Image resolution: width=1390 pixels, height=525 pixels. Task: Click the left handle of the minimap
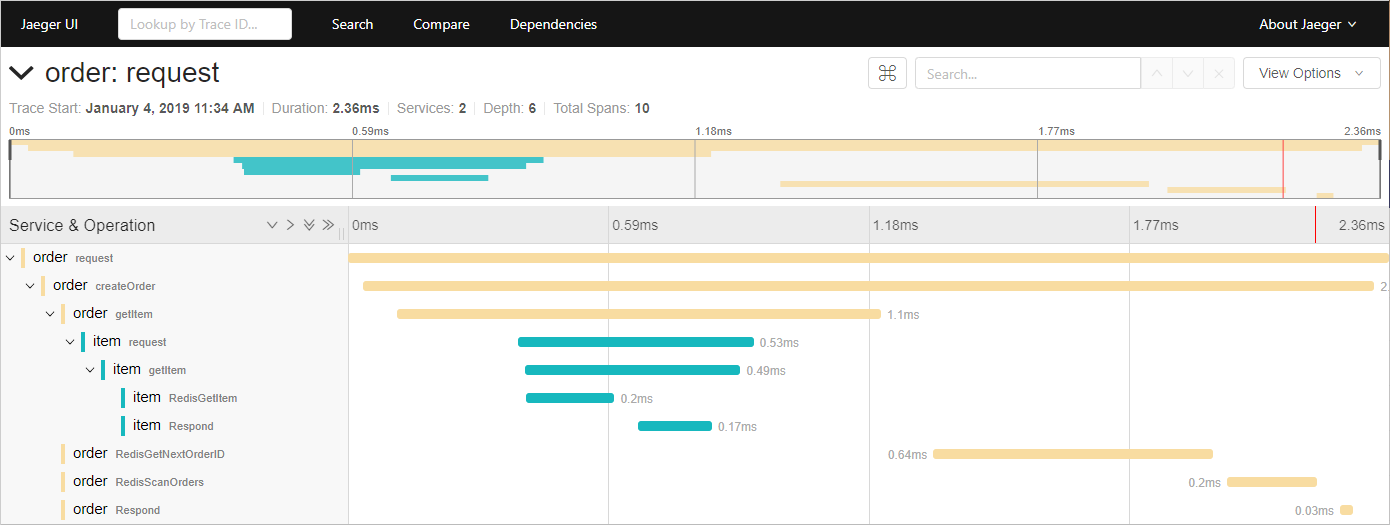pos(10,150)
